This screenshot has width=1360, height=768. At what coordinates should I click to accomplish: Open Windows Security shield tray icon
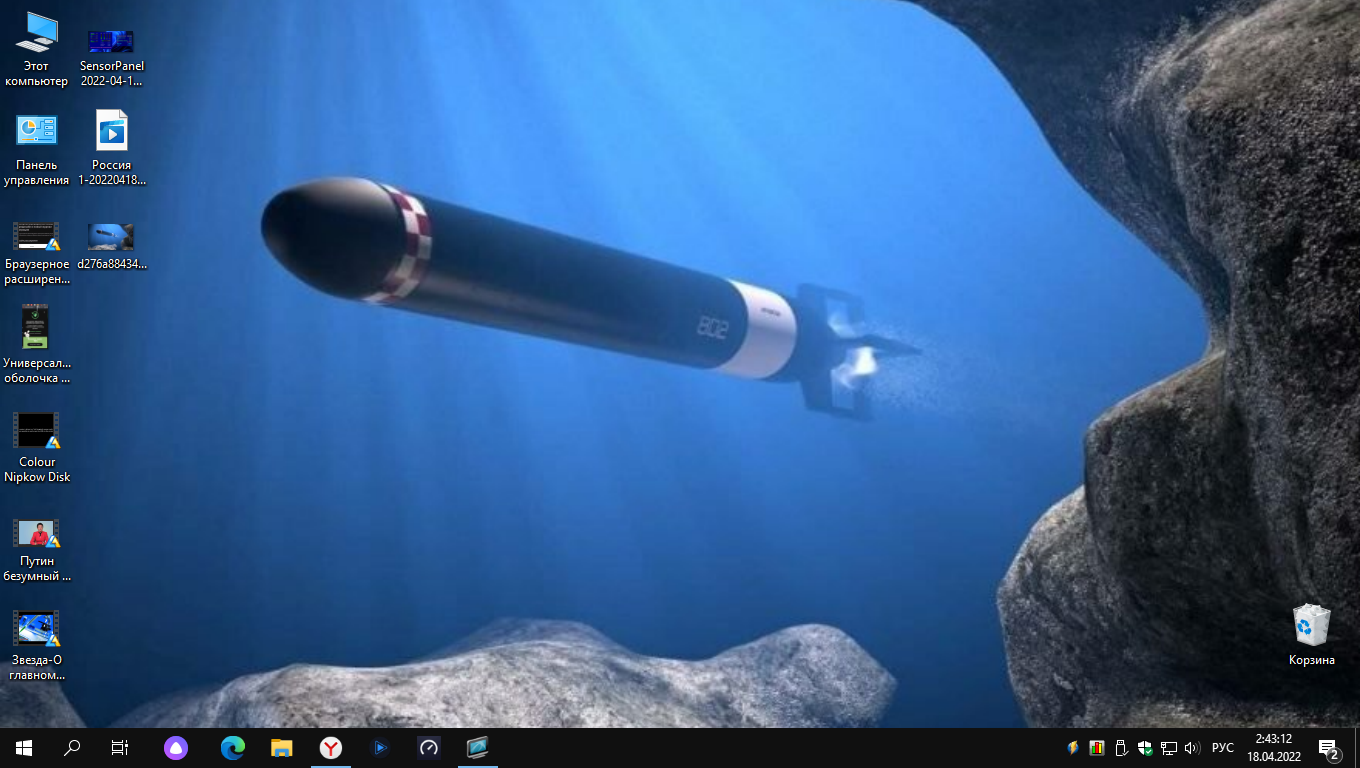pyautogui.click(x=1145, y=748)
